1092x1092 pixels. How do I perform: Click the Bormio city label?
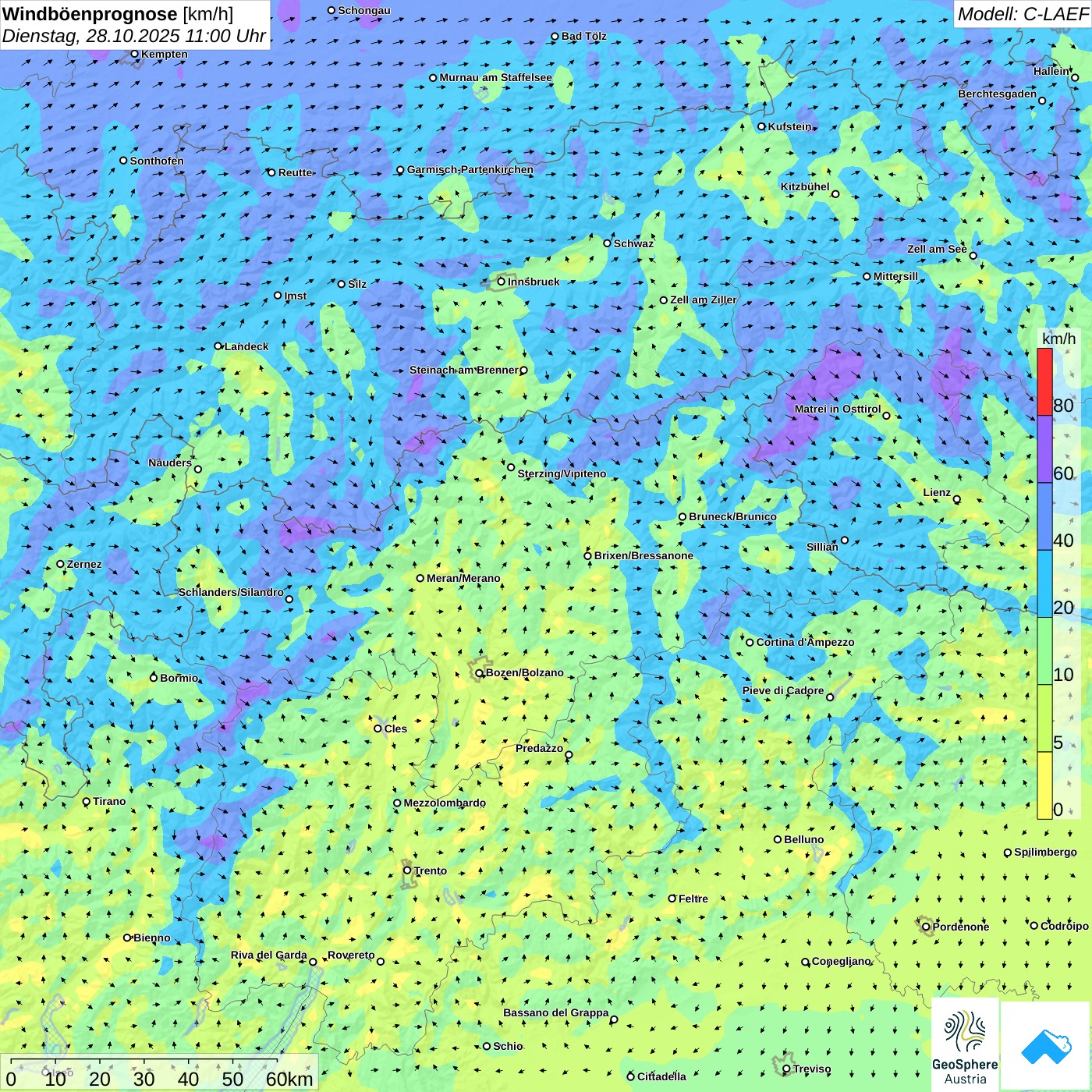179,678
